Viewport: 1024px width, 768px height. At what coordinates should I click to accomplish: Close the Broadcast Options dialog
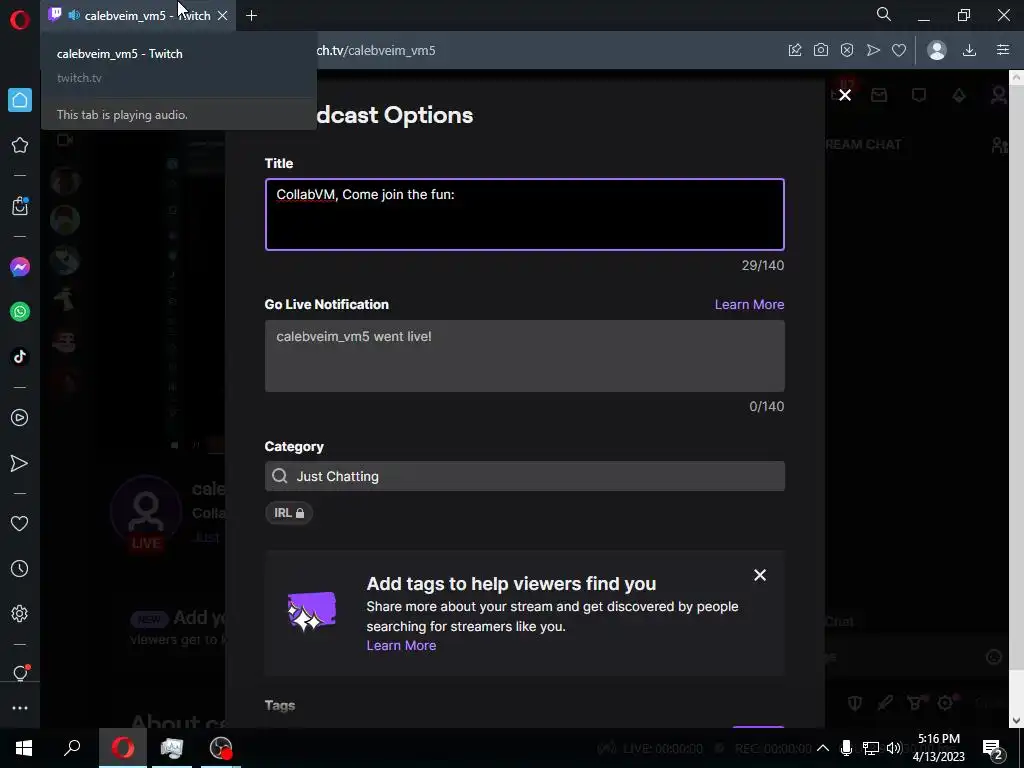[x=845, y=95]
